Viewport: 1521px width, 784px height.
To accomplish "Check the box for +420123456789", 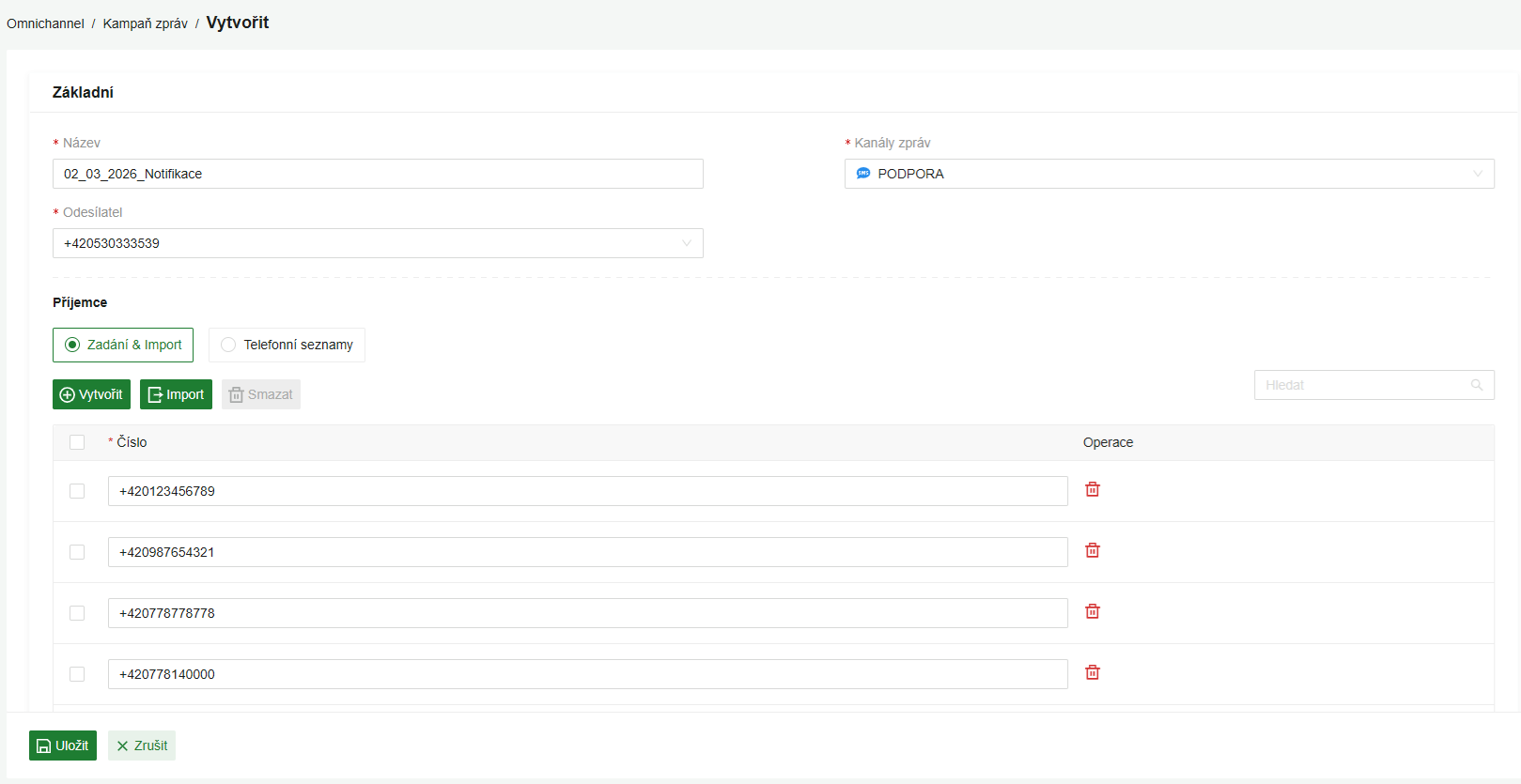I will [x=77, y=491].
